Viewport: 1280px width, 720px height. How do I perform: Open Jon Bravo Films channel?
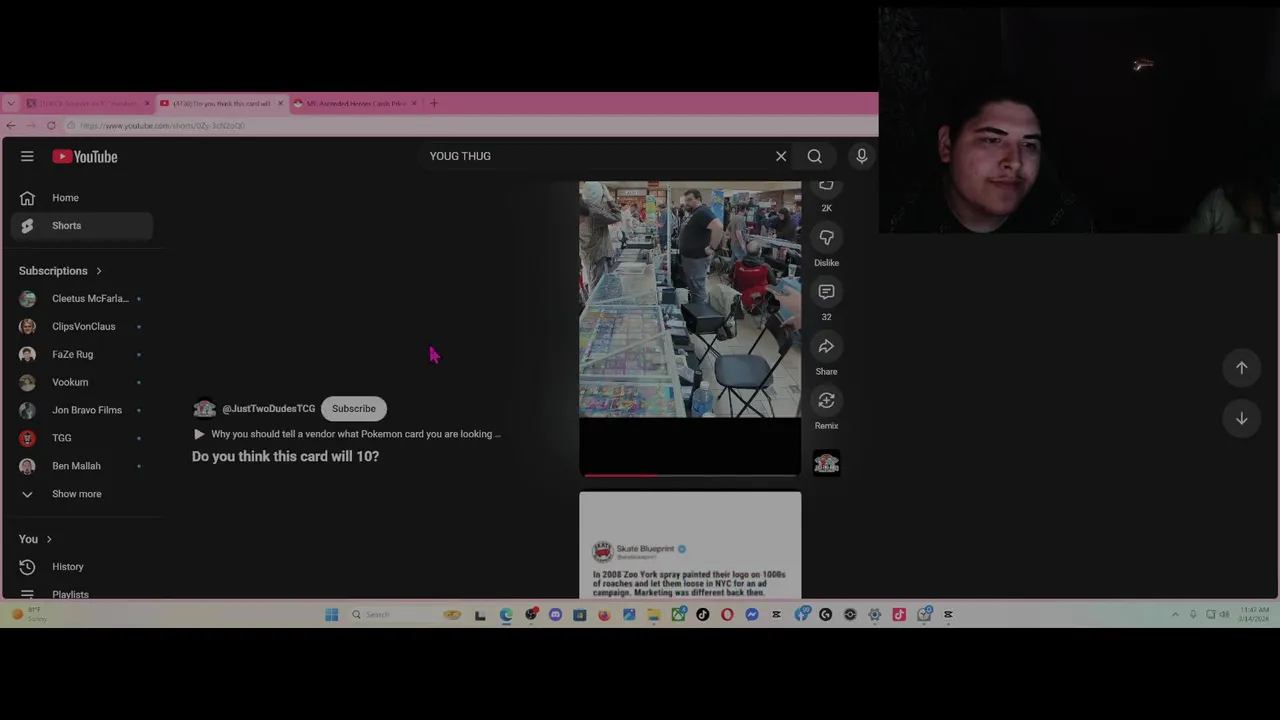82,410
